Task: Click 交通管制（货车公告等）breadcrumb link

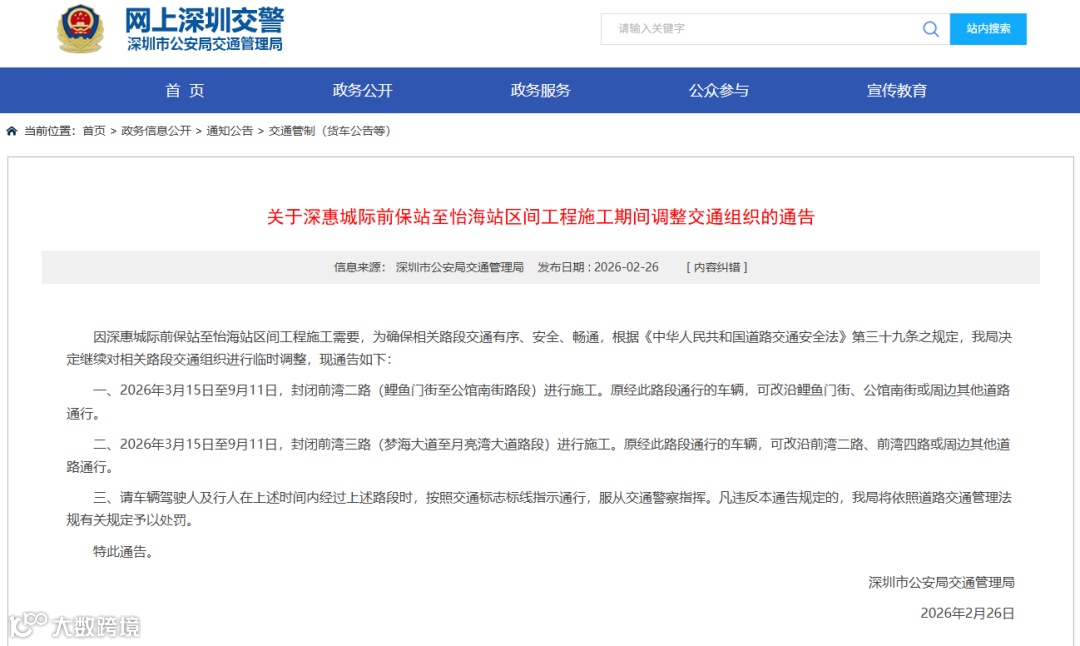Action: coord(330,131)
